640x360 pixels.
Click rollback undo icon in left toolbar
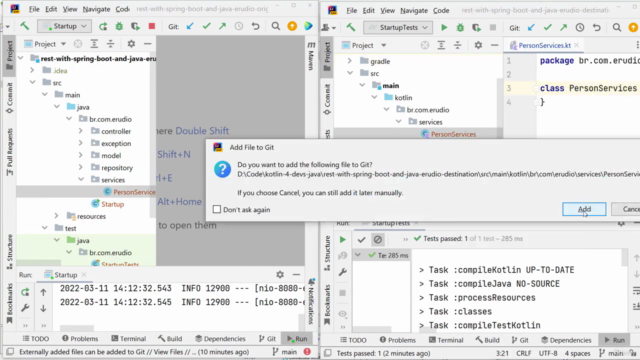coord(256,26)
